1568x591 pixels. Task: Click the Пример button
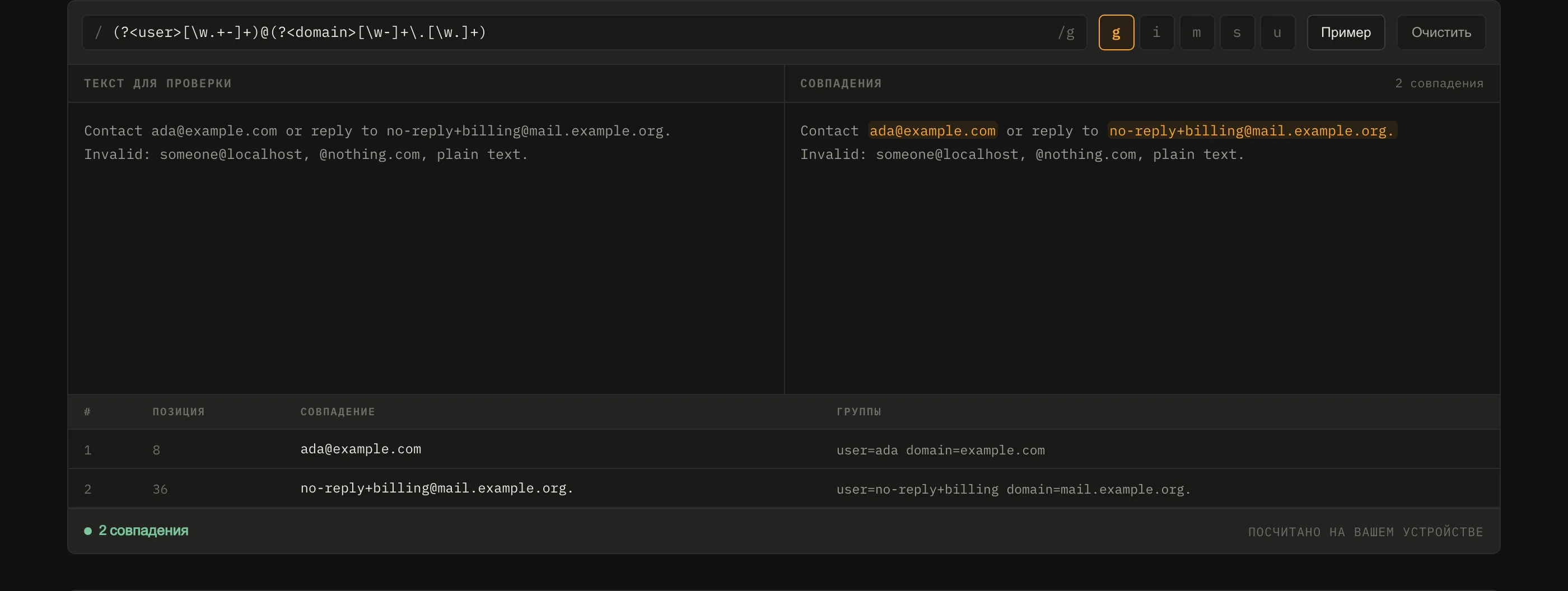[x=1345, y=32]
